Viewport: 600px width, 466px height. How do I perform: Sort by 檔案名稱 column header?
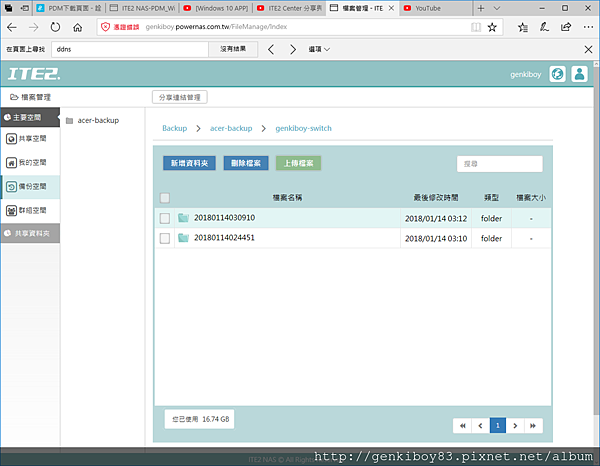pos(287,197)
